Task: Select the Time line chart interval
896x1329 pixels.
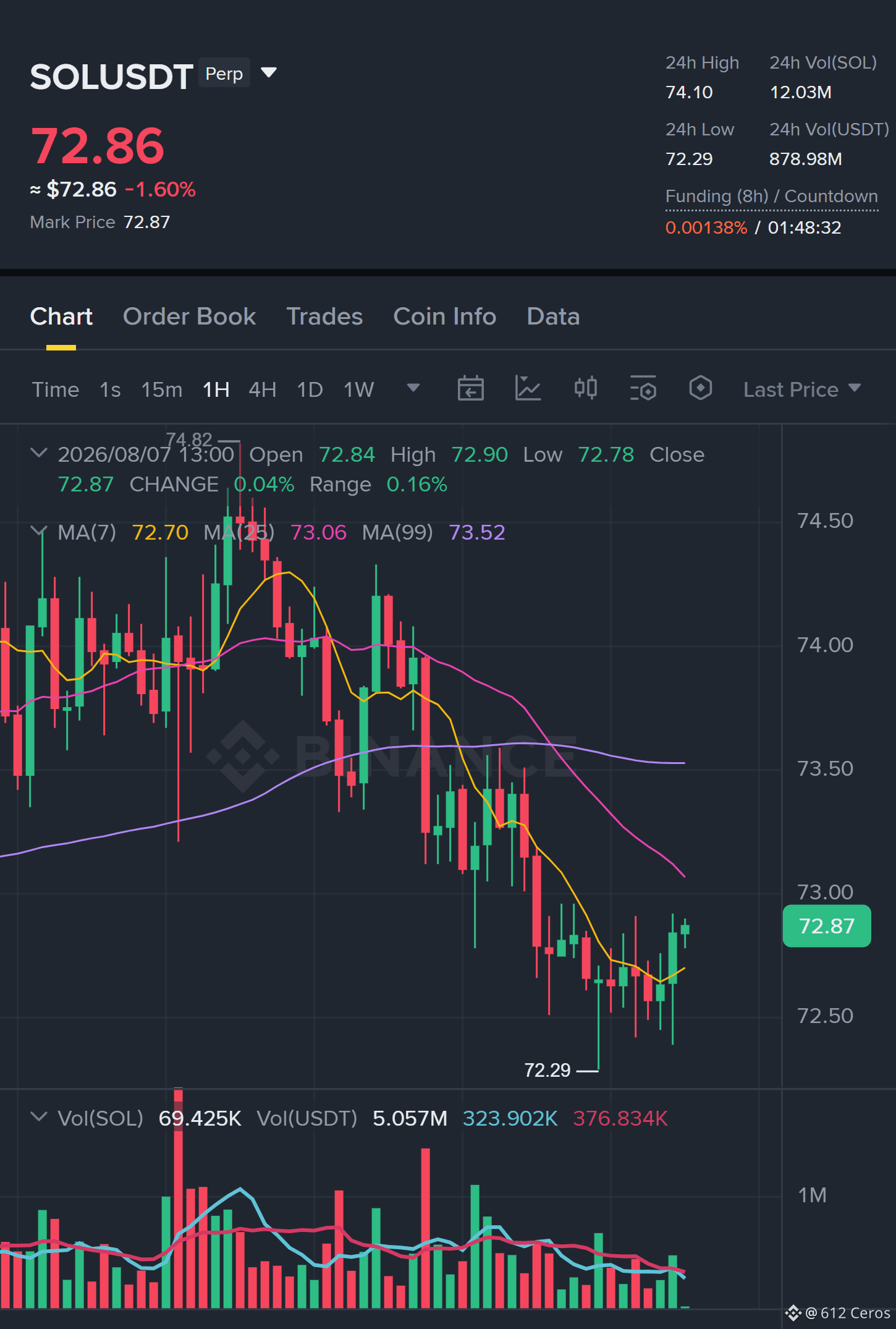Action: [56, 389]
